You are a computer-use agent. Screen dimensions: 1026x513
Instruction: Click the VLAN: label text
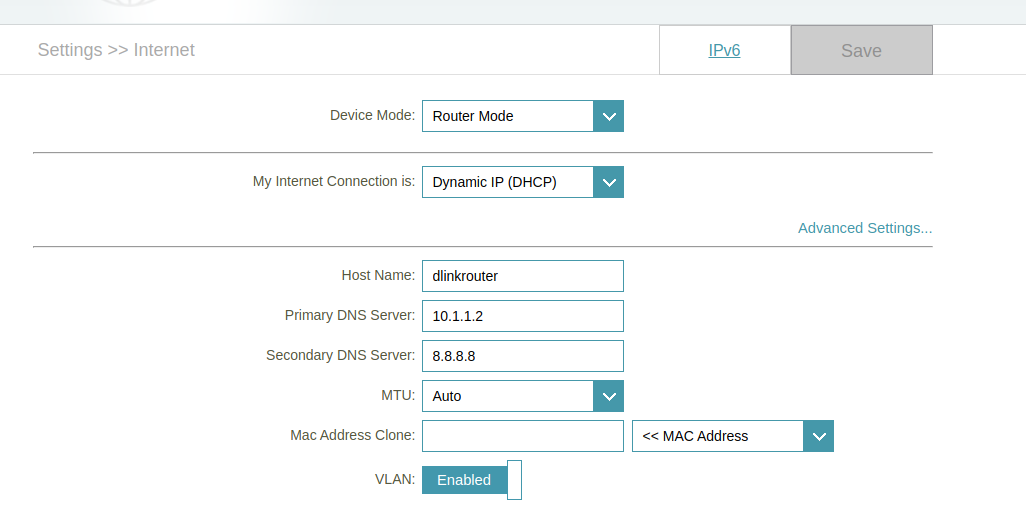pyautogui.click(x=395, y=480)
